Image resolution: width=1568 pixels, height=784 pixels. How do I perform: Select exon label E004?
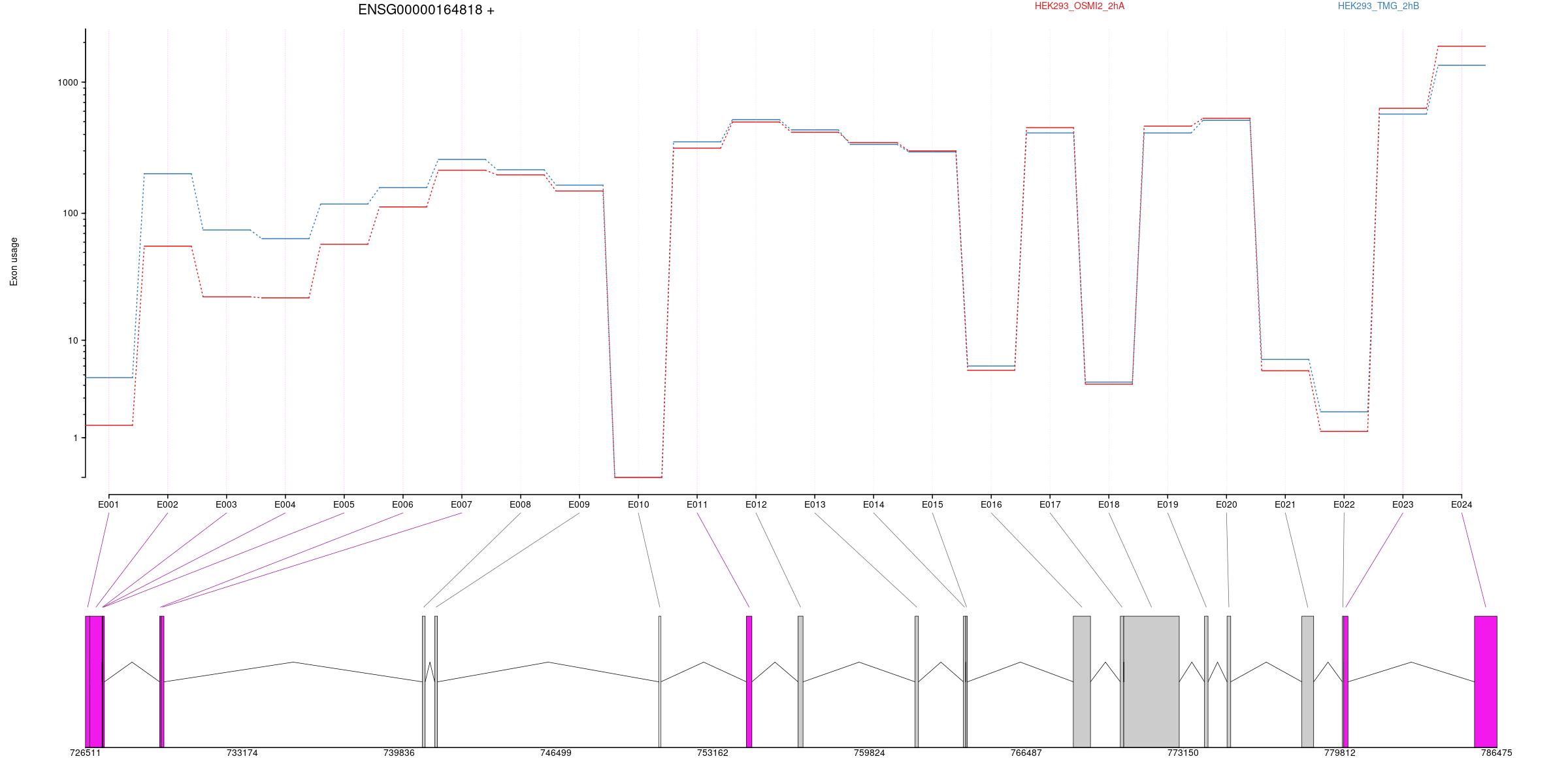(285, 504)
